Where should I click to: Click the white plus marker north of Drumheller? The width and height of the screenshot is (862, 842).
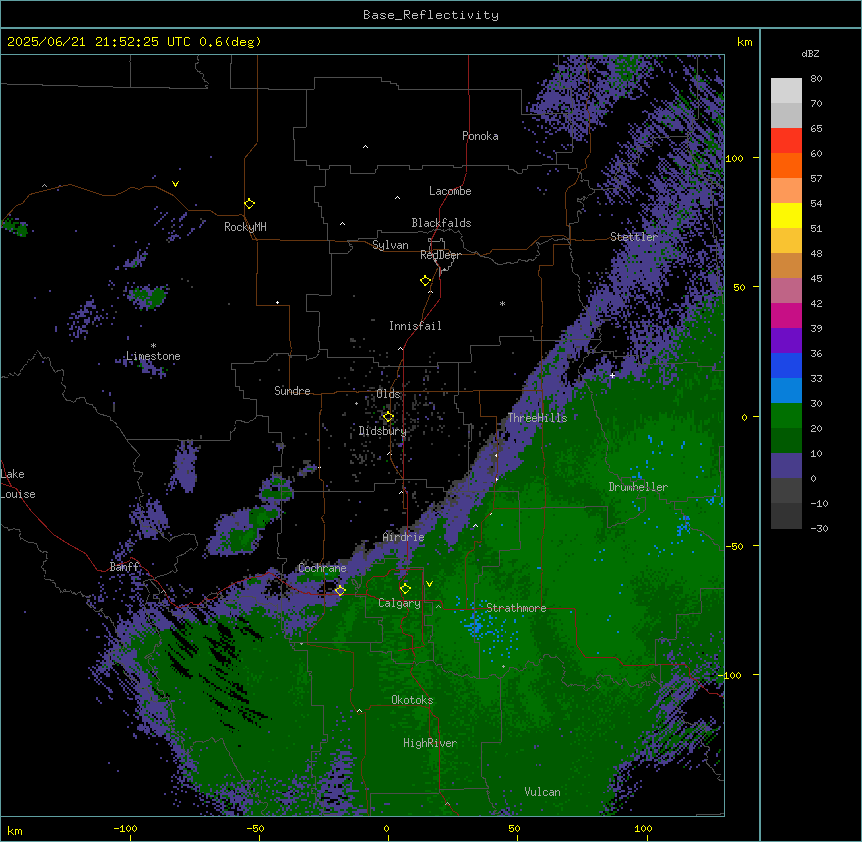[612, 375]
